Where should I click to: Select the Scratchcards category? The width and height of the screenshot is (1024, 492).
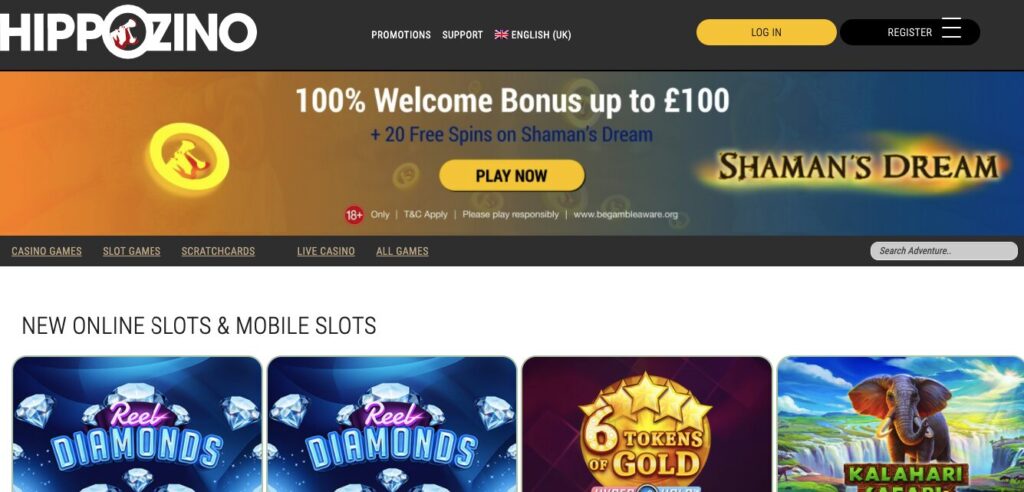(218, 251)
